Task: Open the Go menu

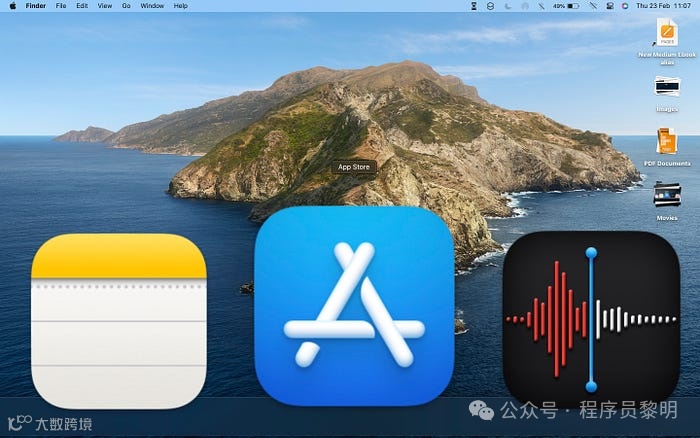Action: pos(126,6)
